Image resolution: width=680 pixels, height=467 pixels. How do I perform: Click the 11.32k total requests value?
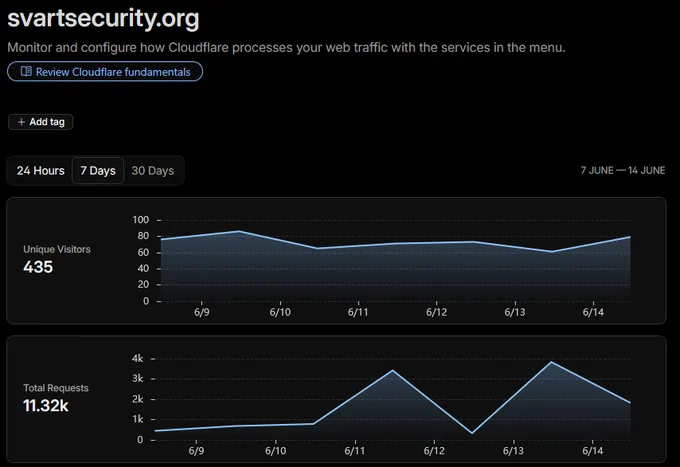point(46,406)
